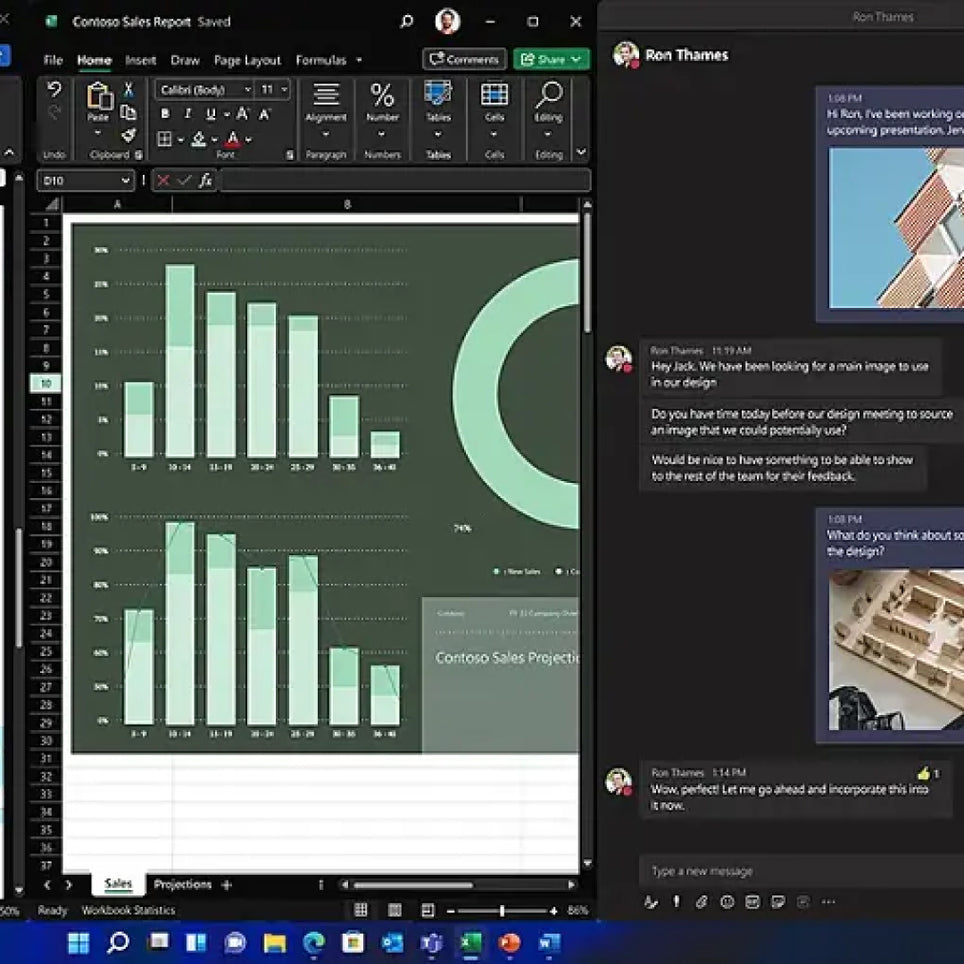Screen dimensions: 964x964
Task: Open the Insert ribbon tab
Action: (x=141, y=60)
